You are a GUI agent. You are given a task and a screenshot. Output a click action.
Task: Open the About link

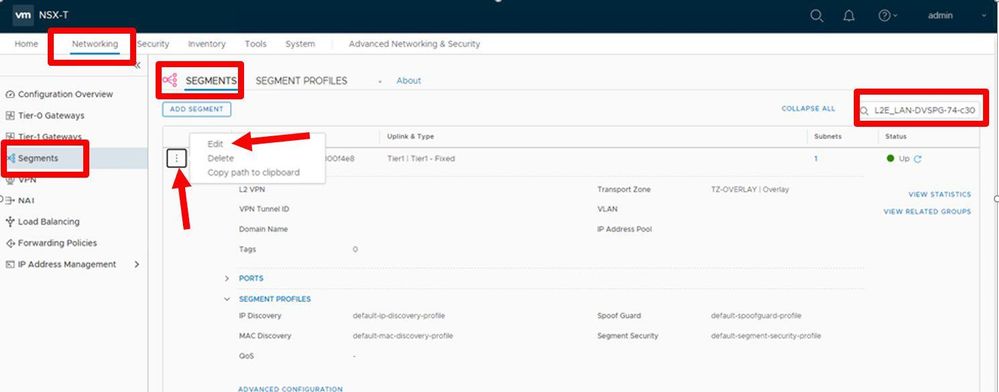tap(408, 81)
